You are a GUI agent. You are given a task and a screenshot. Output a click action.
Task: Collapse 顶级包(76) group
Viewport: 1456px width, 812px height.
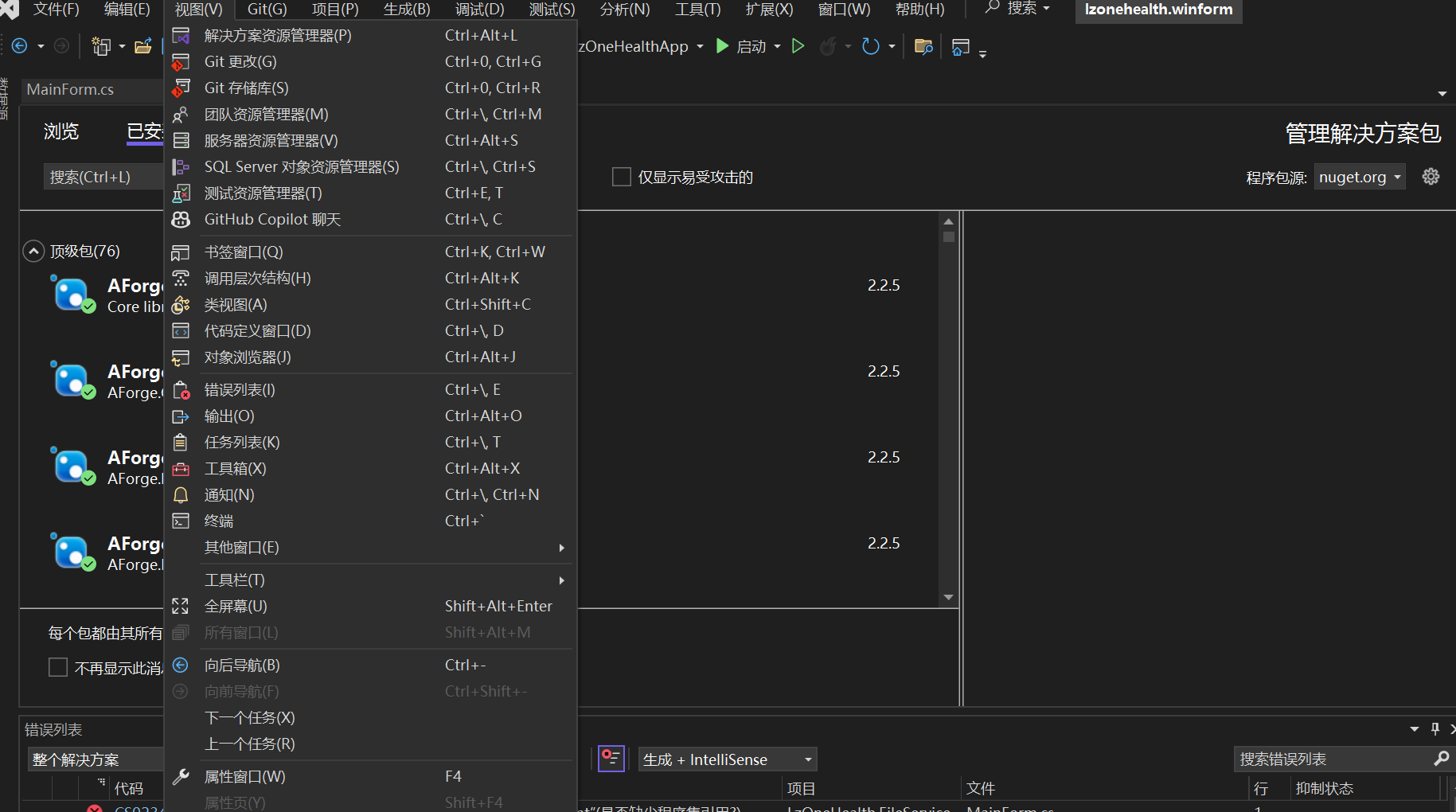tap(33, 252)
